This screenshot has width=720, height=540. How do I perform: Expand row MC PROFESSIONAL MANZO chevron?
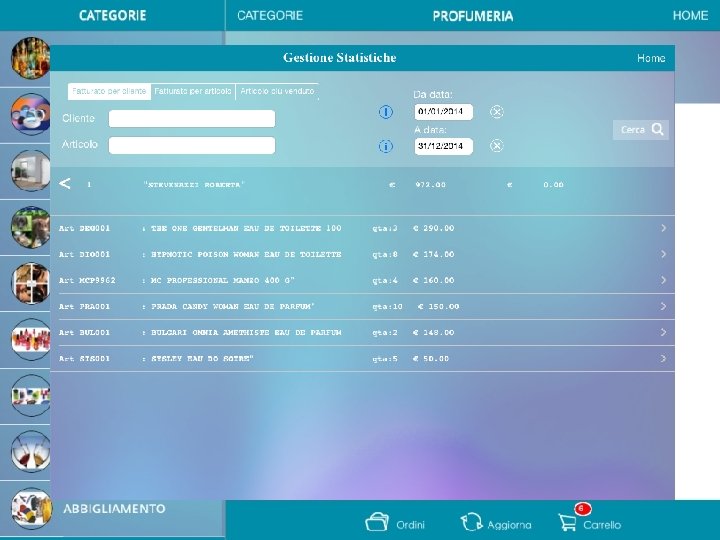[x=664, y=280]
